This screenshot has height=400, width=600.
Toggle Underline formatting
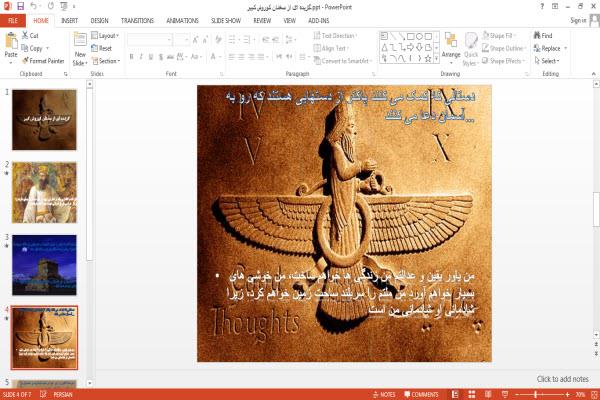(x=151, y=57)
